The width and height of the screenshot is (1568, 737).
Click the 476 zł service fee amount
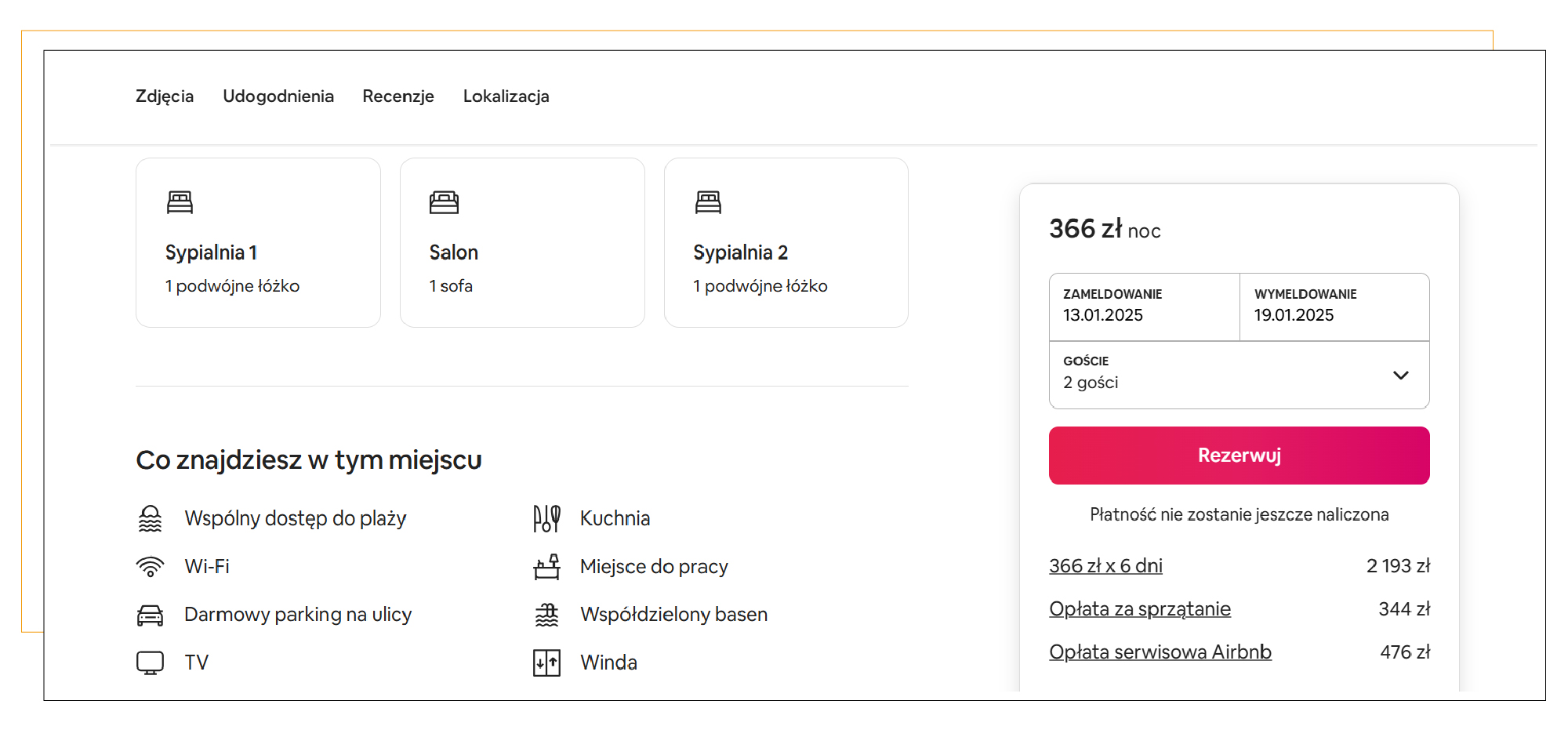pyautogui.click(x=1405, y=652)
